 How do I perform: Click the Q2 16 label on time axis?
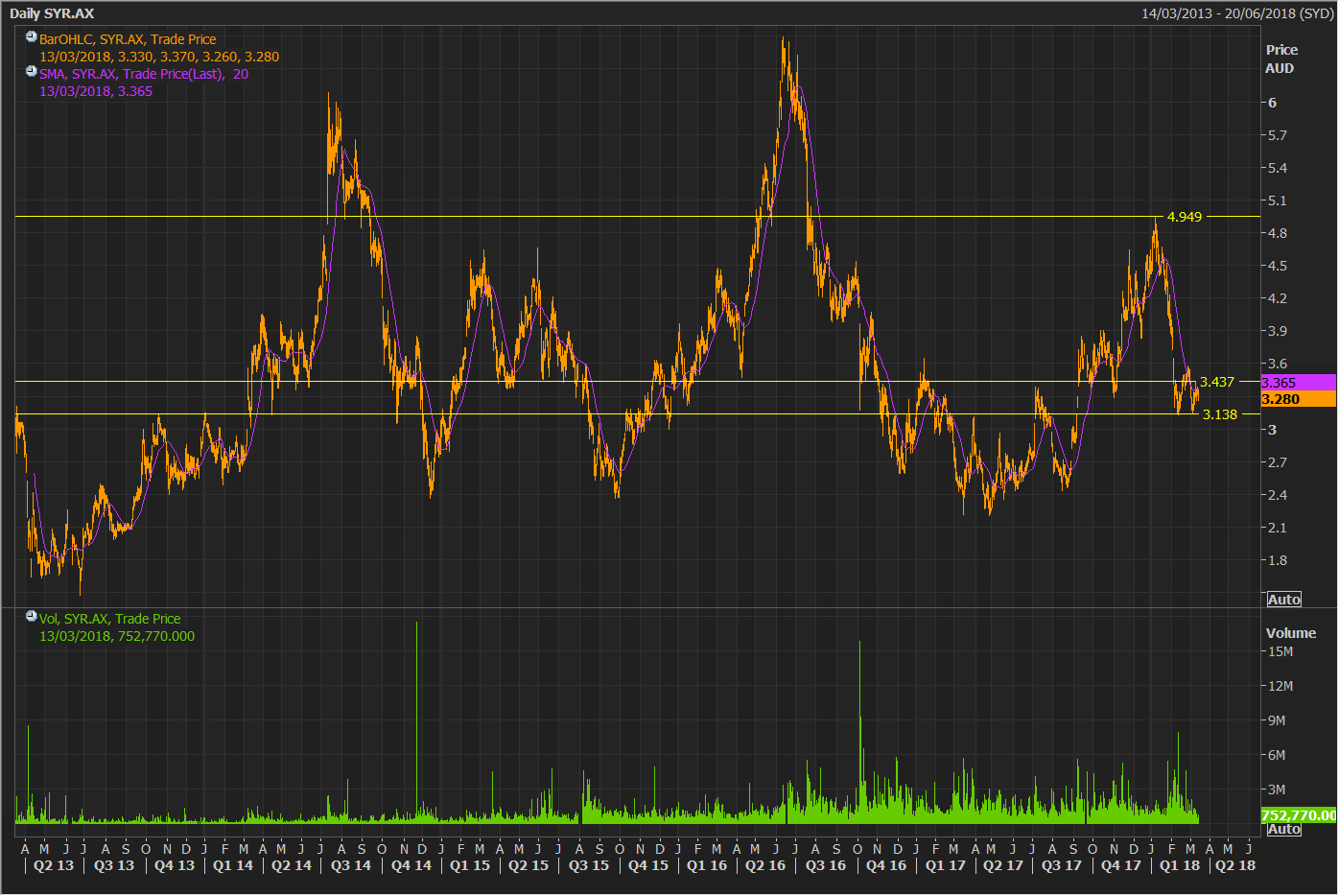pyautogui.click(x=765, y=865)
